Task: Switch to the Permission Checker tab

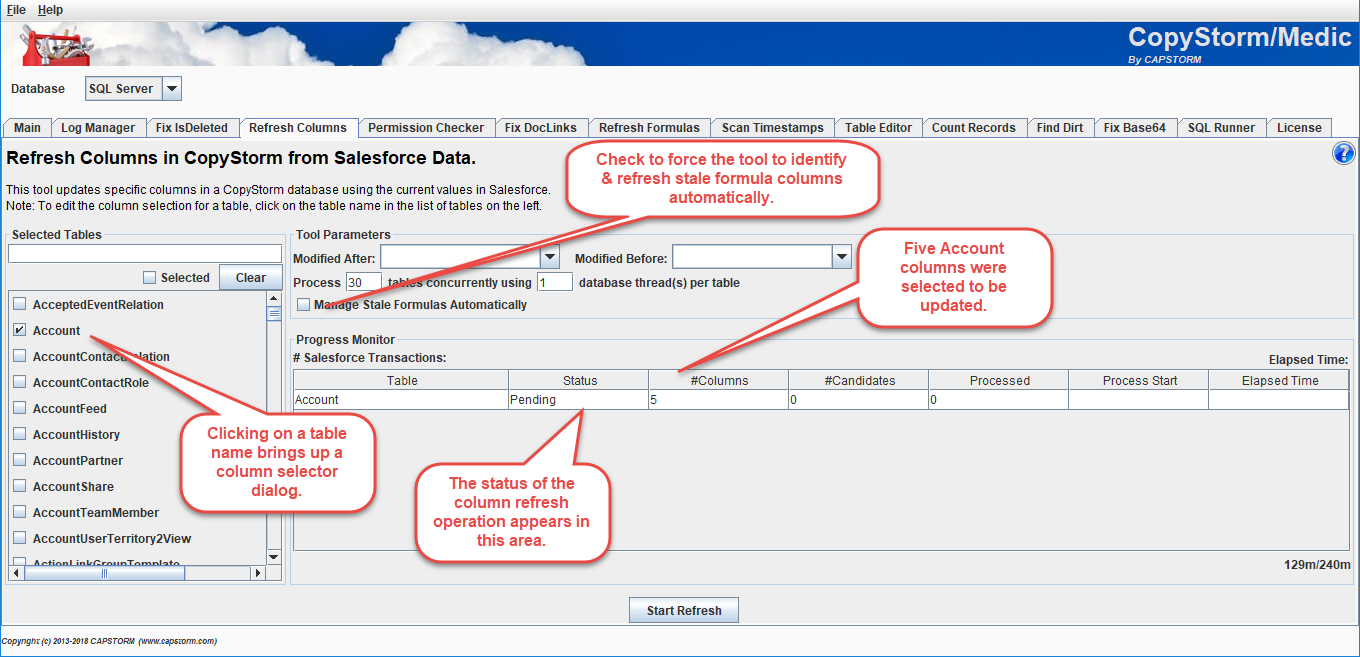Action: tap(426, 128)
